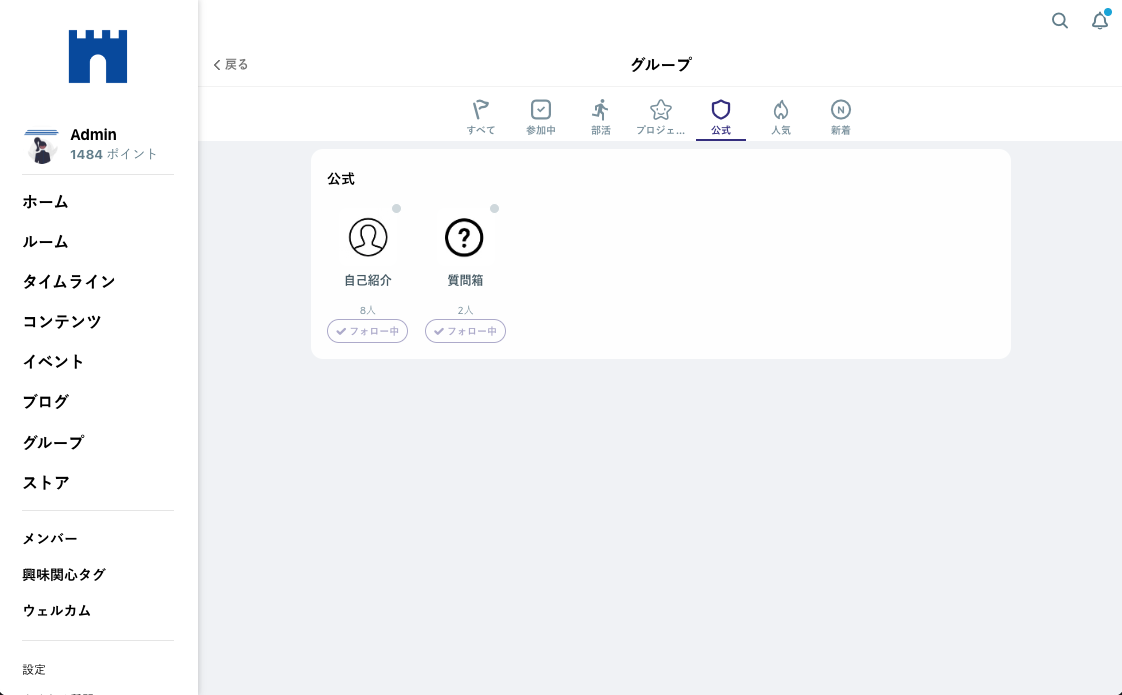Open ウェルカム in sidebar
The height and width of the screenshot is (695, 1122).
click(x=57, y=611)
